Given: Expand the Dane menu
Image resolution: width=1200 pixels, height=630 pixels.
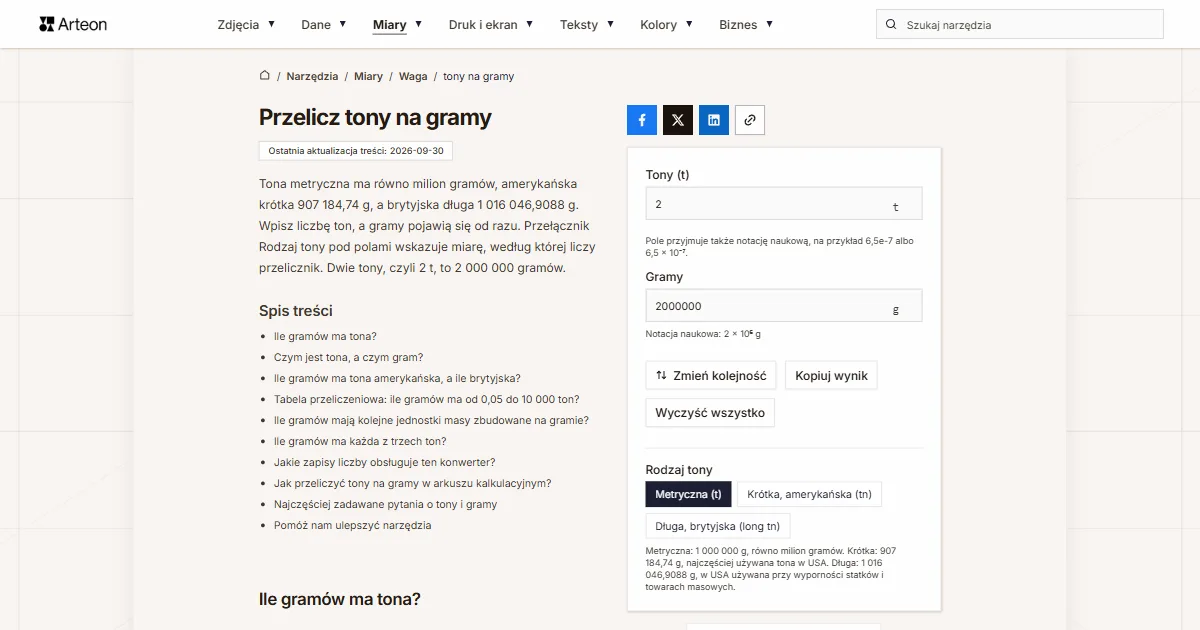Looking at the screenshot, I should coord(324,25).
